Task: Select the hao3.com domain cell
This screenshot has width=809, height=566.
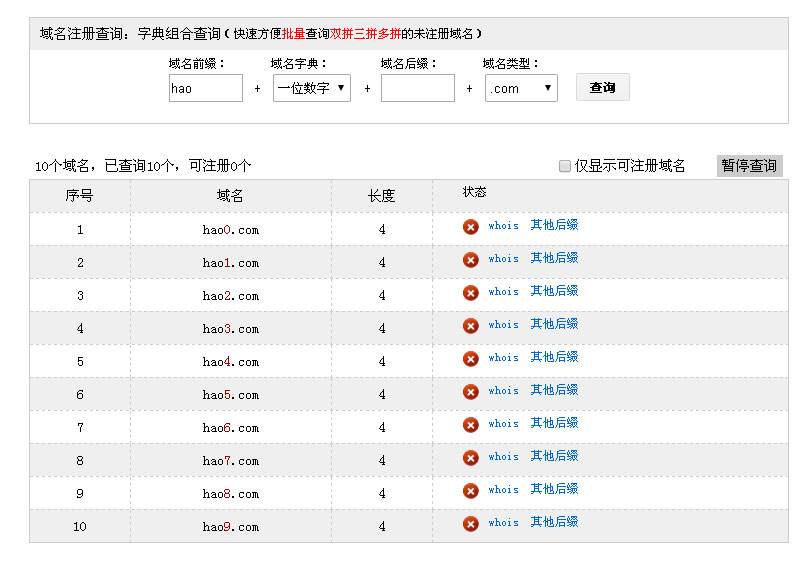Action: point(231,329)
